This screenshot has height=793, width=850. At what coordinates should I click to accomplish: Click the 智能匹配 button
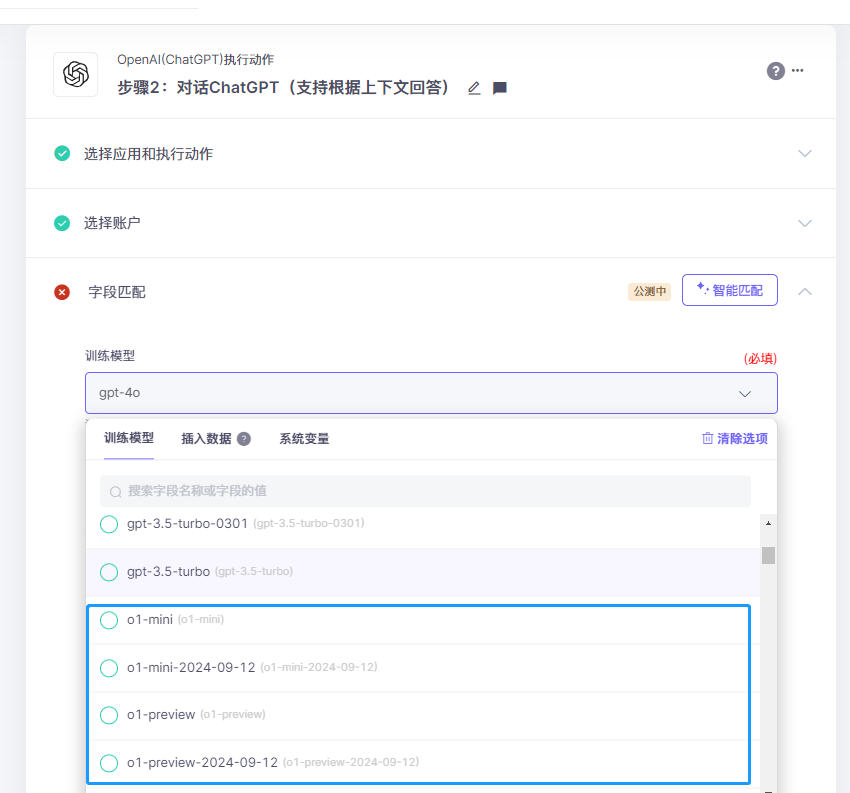(x=730, y=290)
